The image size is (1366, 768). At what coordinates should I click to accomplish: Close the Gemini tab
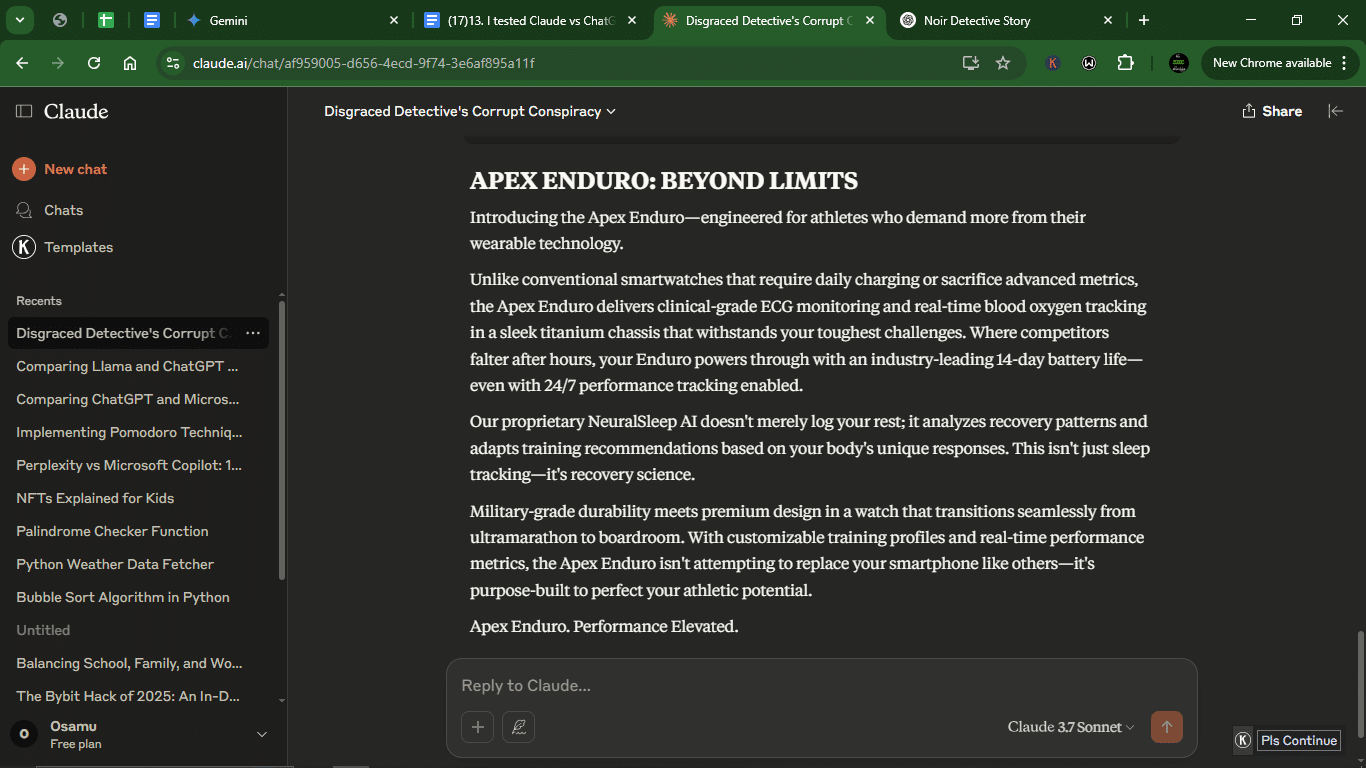[x=394, y=20]
